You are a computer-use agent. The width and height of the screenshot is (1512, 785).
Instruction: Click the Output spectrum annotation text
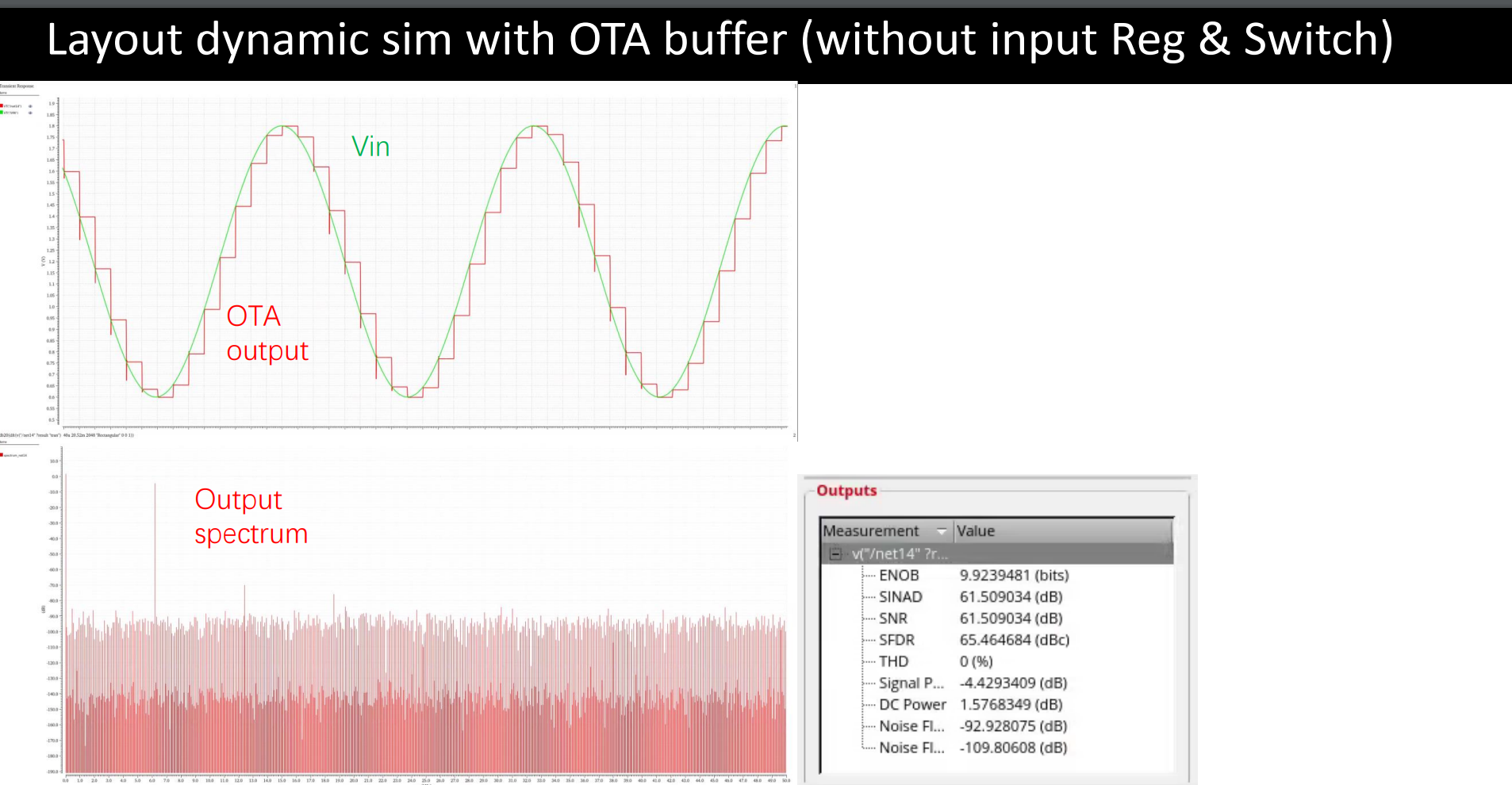click(251, 517)
